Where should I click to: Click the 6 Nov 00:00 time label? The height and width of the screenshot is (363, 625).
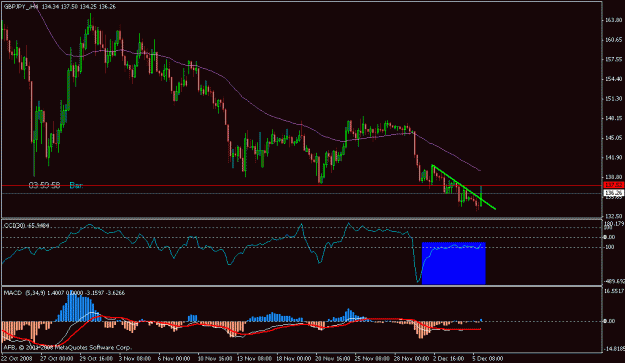[x=174, y=358]
